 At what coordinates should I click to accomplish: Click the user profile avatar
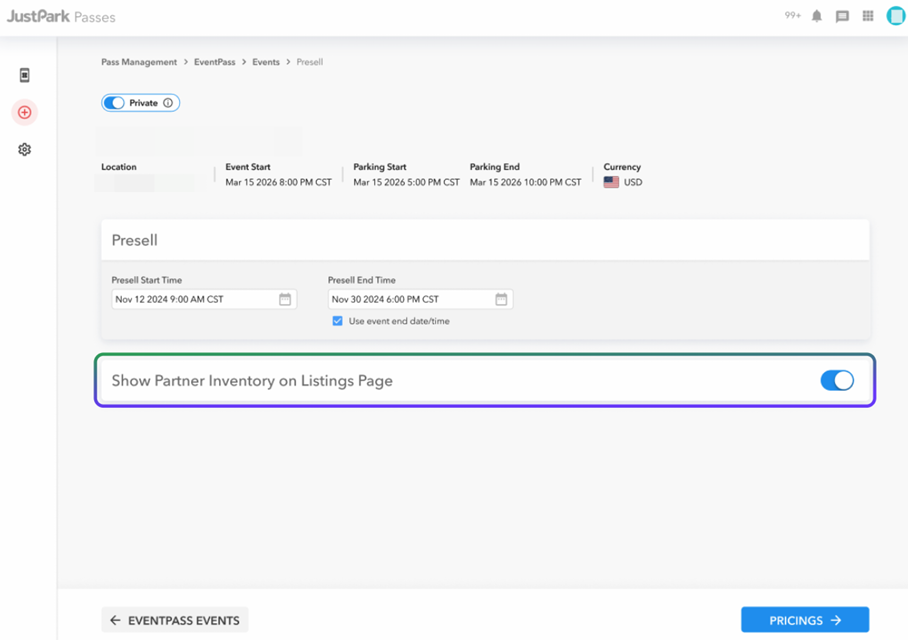[895, 16]
